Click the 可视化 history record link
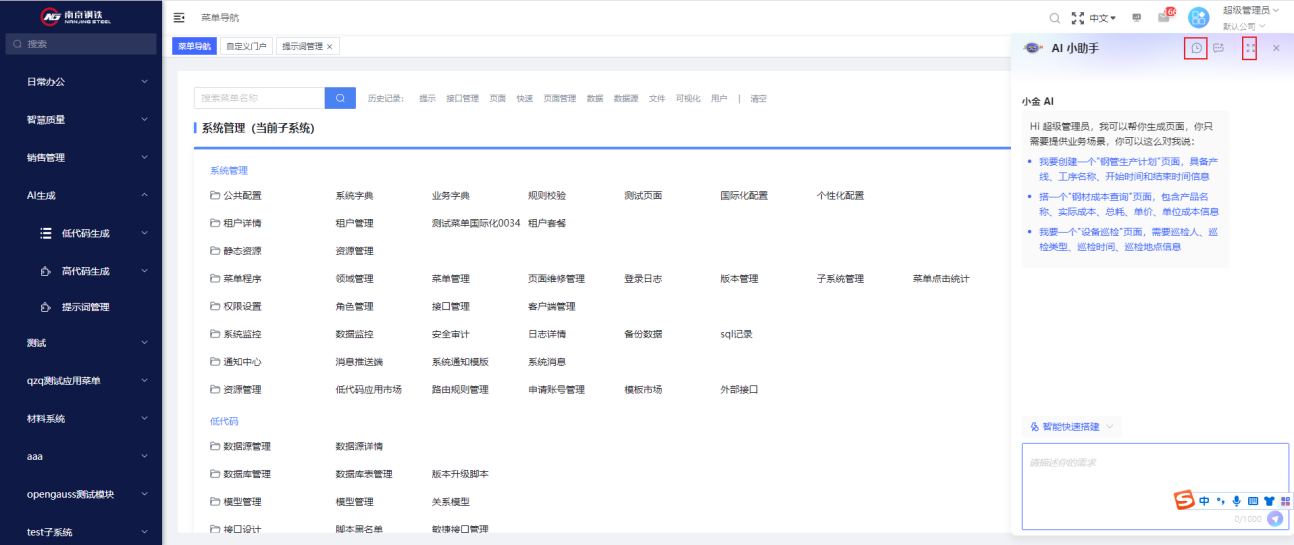Viewport: 1294px width, 545px height. pyautogui.click(x=687, y=98)
